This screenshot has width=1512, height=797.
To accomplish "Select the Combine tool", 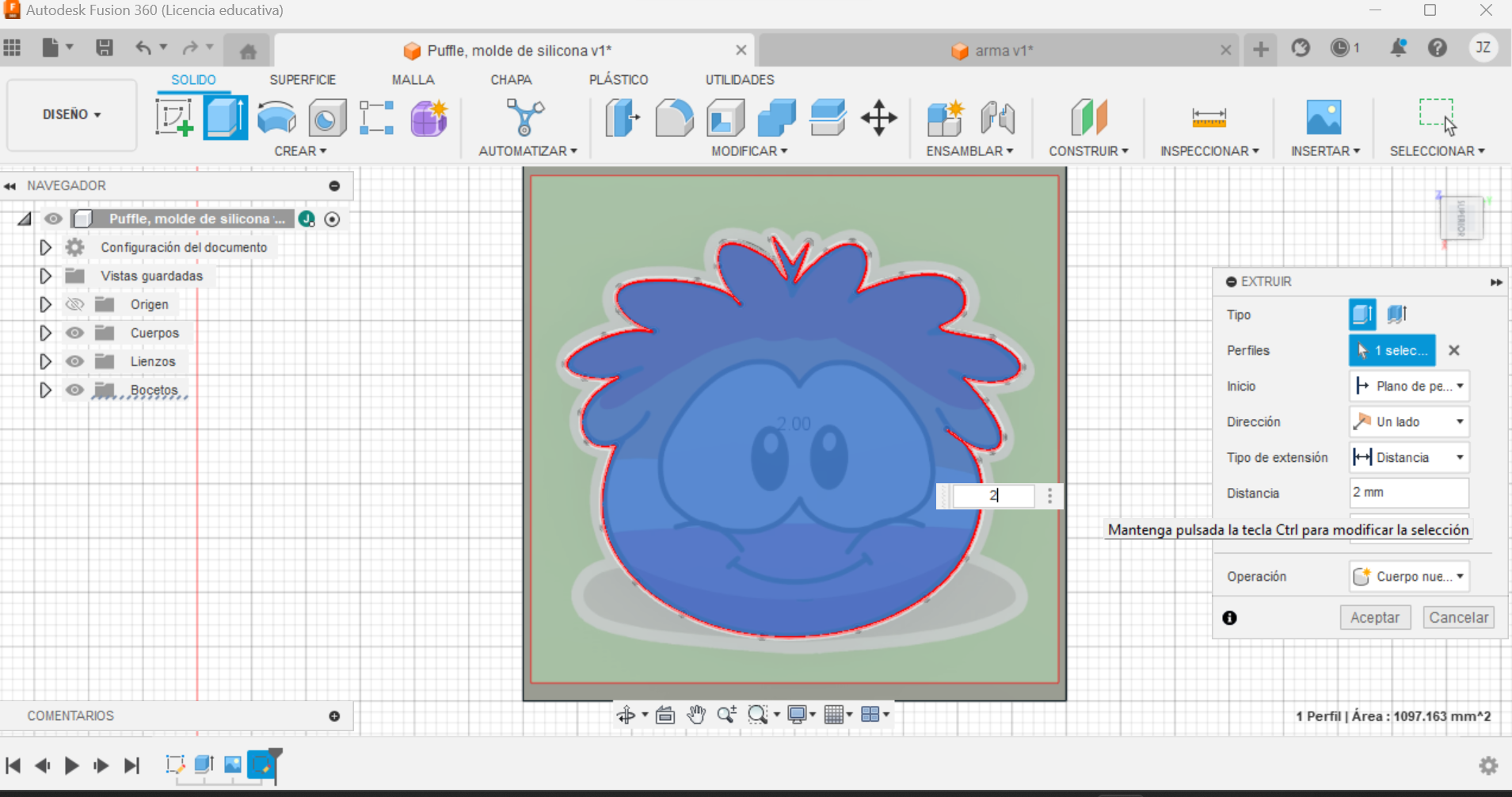I will [x=776, y=118].
